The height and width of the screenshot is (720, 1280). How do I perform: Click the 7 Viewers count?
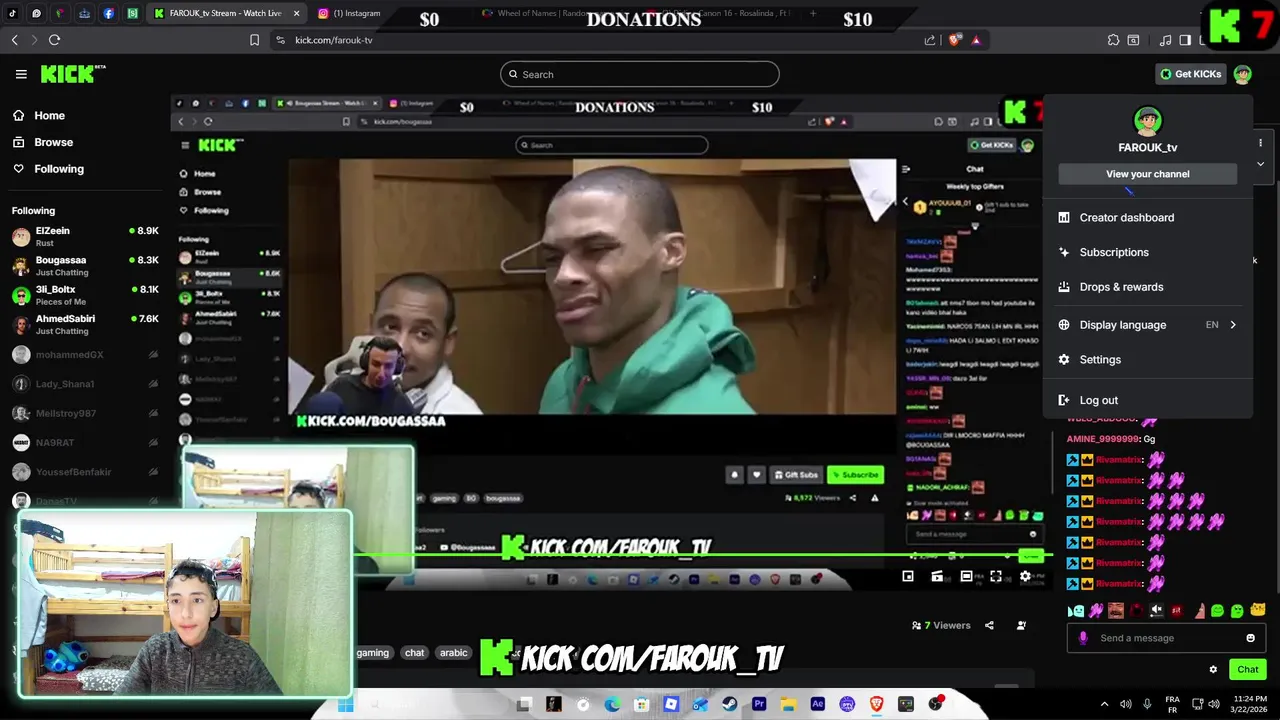coord(941,625)
